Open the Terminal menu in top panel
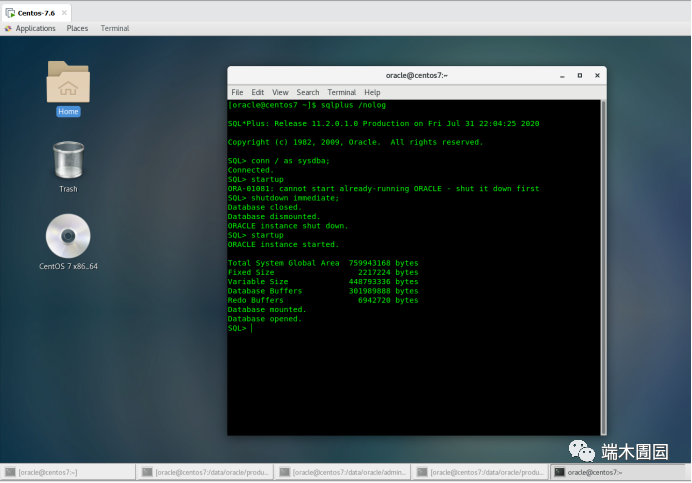 pyautogui.click(x=115, y=28)
